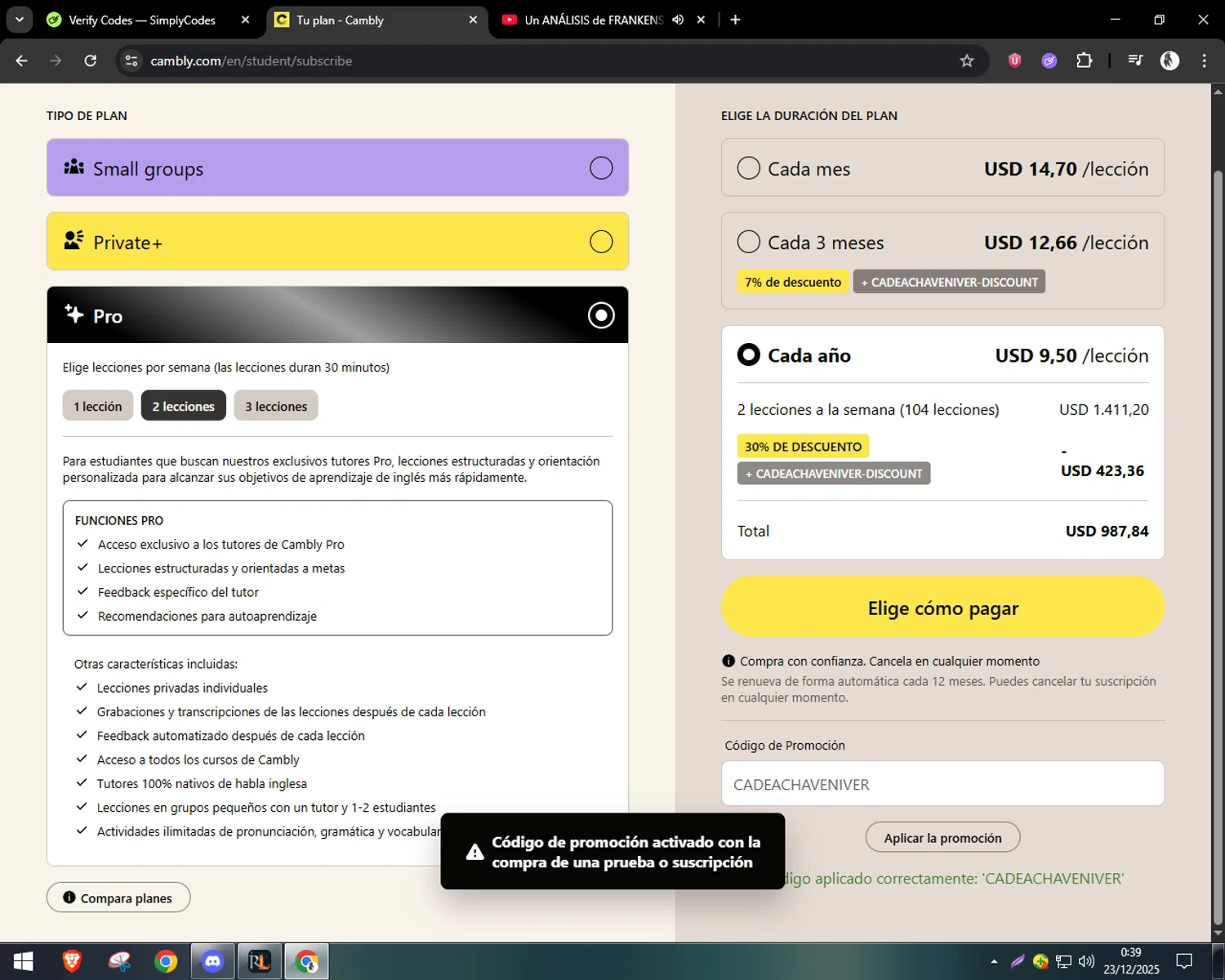Screen dimensions: 1225x980
Task: Click the Private+ tutor icon
Action: pyautogui.click(x=74, y=240)
